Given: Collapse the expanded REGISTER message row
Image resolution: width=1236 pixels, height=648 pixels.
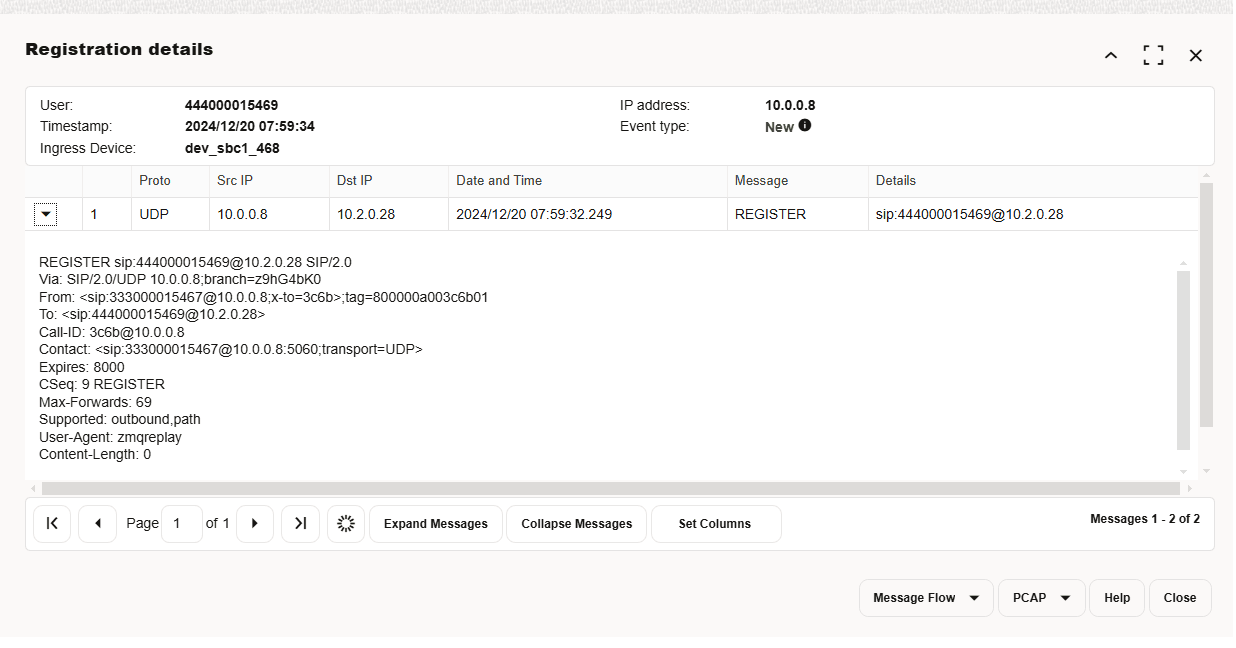Looking at the screenshot, I should coord(45,214).
